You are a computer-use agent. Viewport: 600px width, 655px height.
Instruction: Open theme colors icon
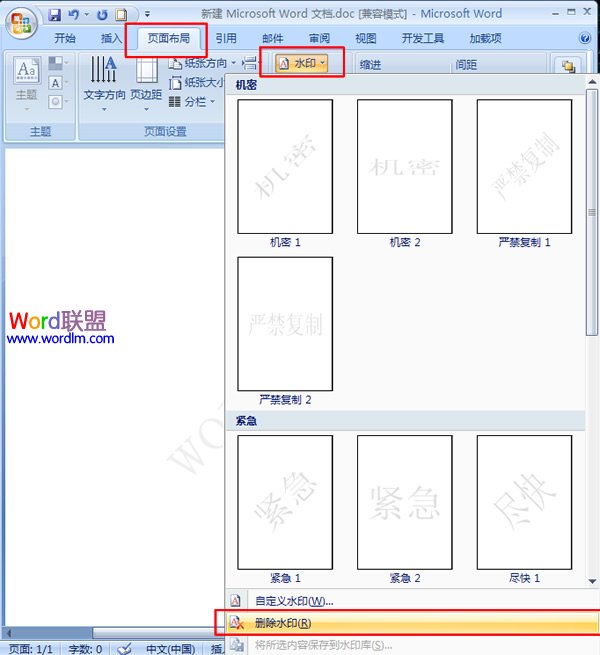[x=57, y=63]
